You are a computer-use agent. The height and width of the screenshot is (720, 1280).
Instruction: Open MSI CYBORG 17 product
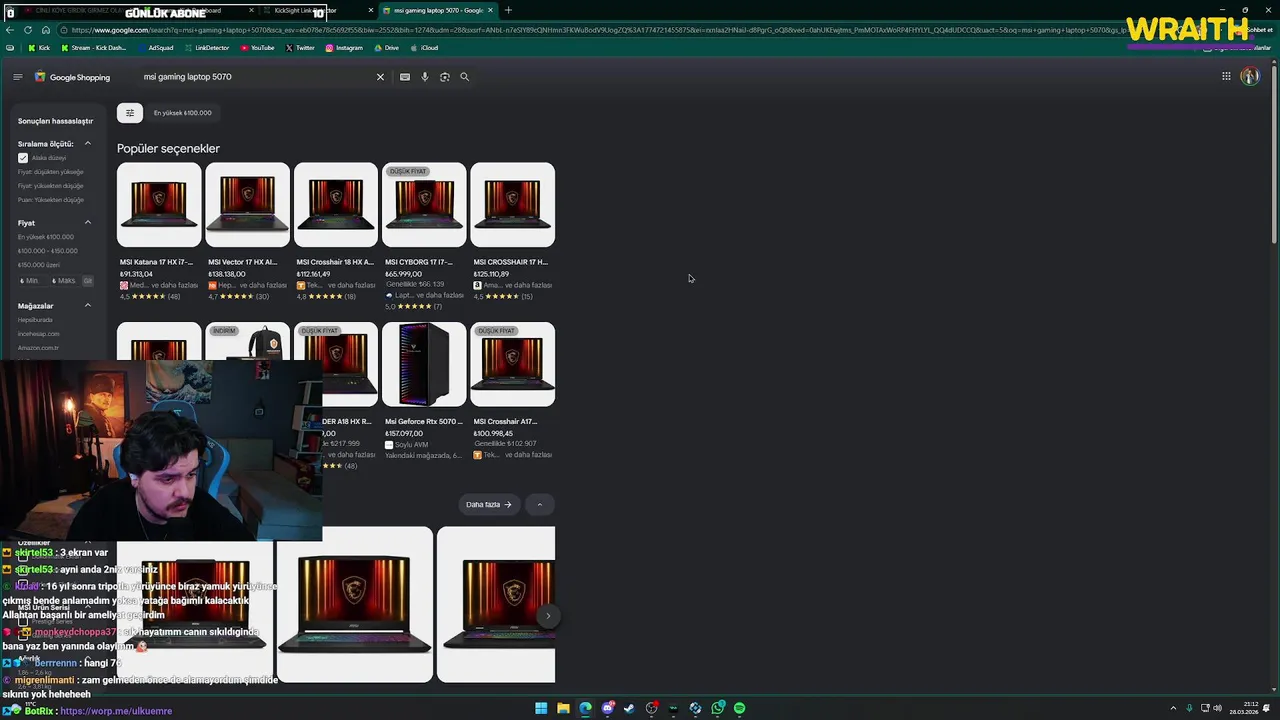pyautogui.click(x=424, y=237)
